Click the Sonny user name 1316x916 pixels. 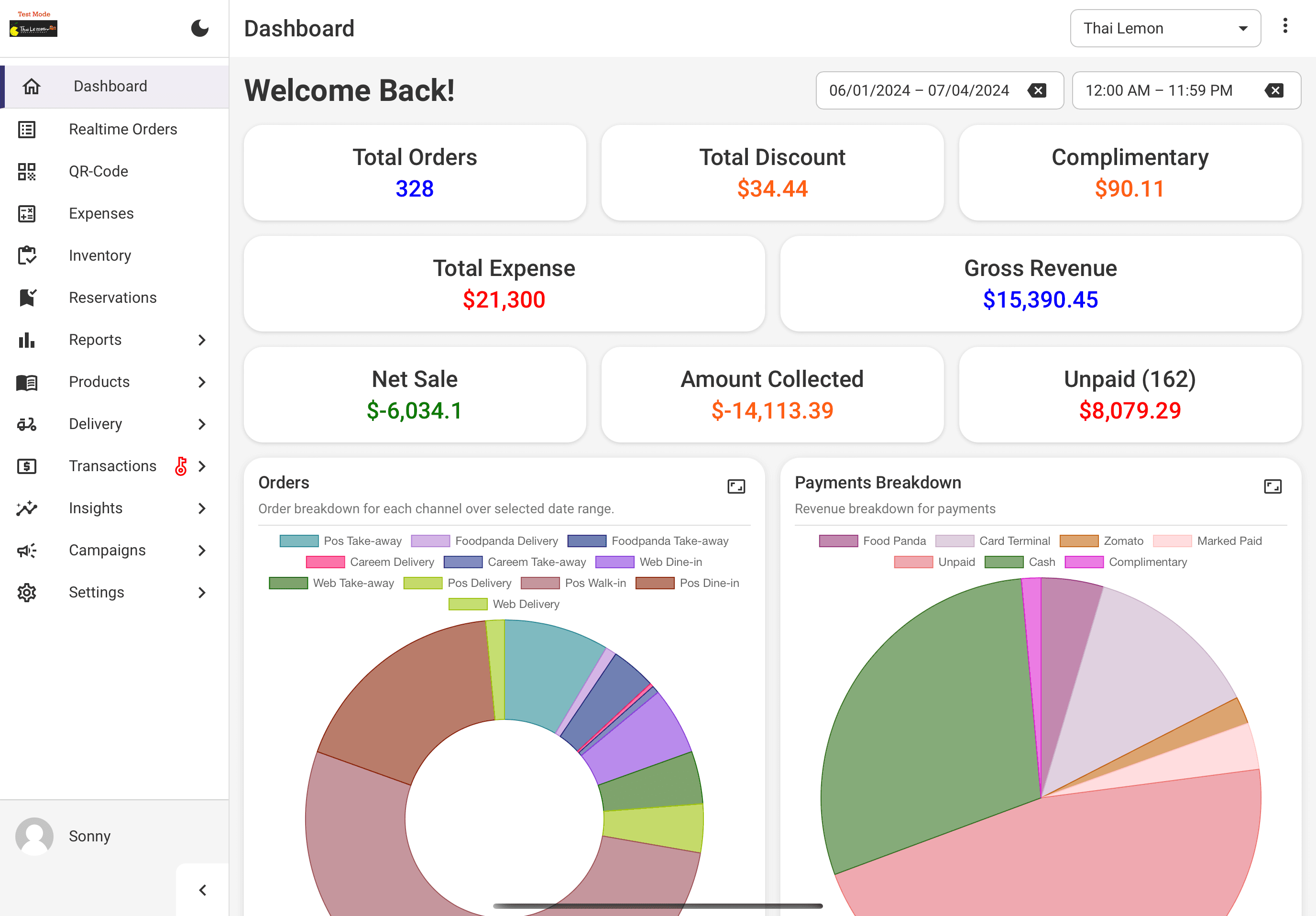click(89, 836)
